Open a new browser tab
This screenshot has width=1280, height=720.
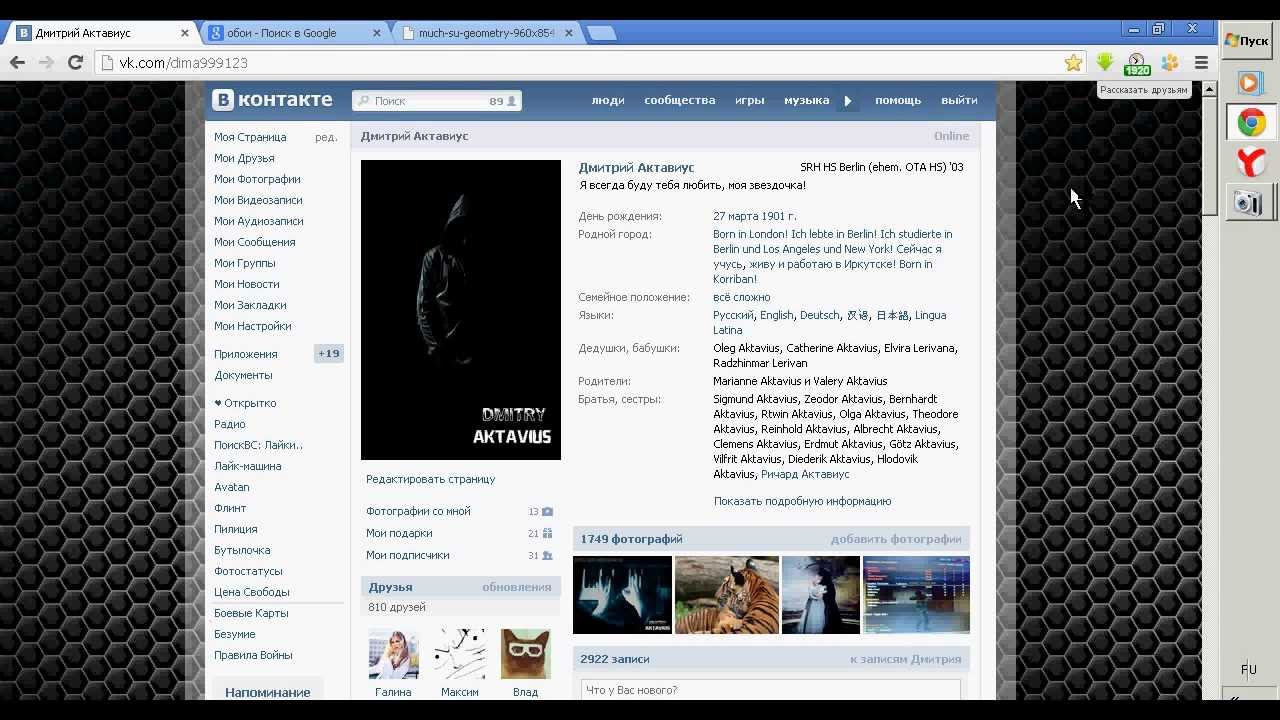pyautogui.click(x=601, y=33)
